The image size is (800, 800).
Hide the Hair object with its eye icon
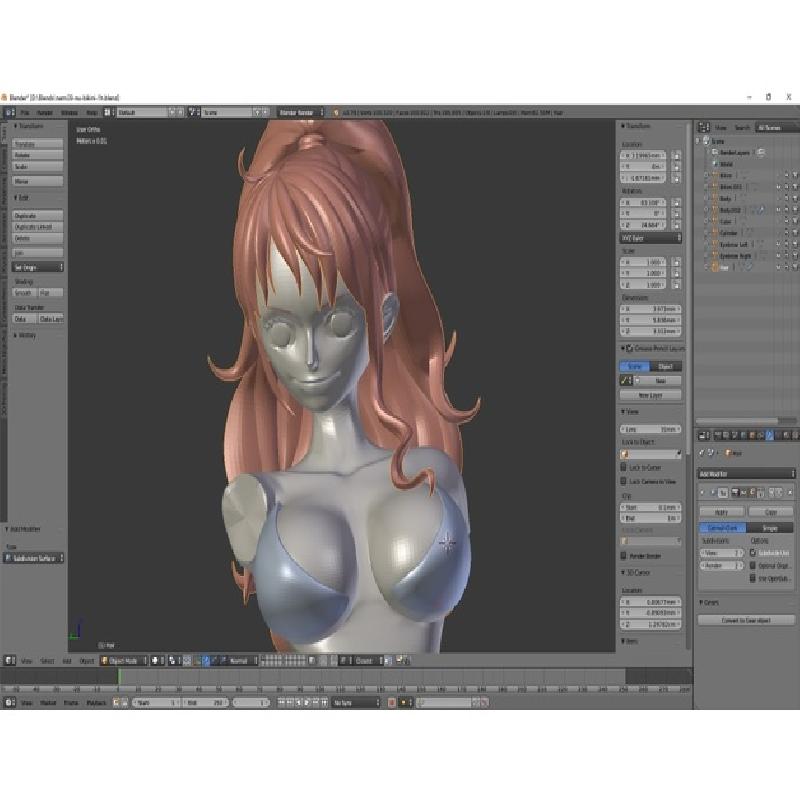click(779, 267)
